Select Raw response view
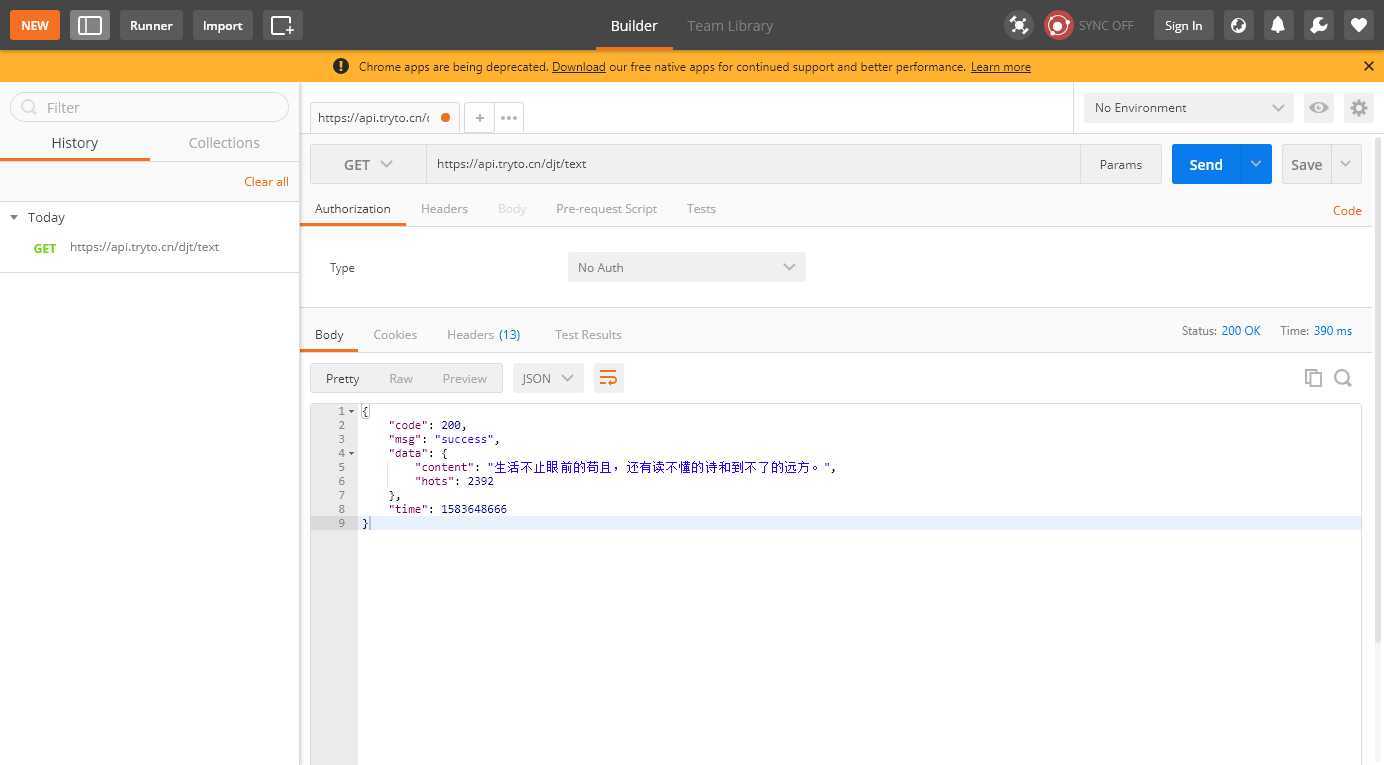This screenshot has height=765, width=1384. pos(401,378)
